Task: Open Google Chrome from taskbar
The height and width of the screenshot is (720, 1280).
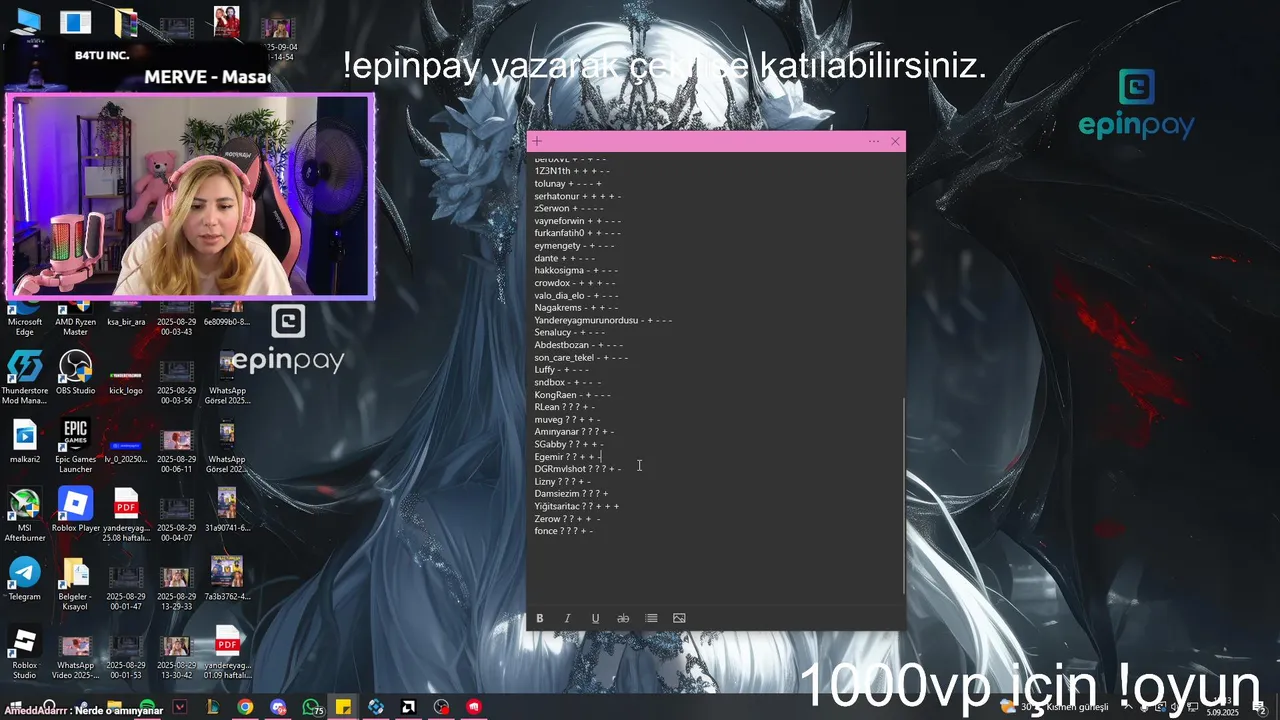Action: click(x=245, y=707)
